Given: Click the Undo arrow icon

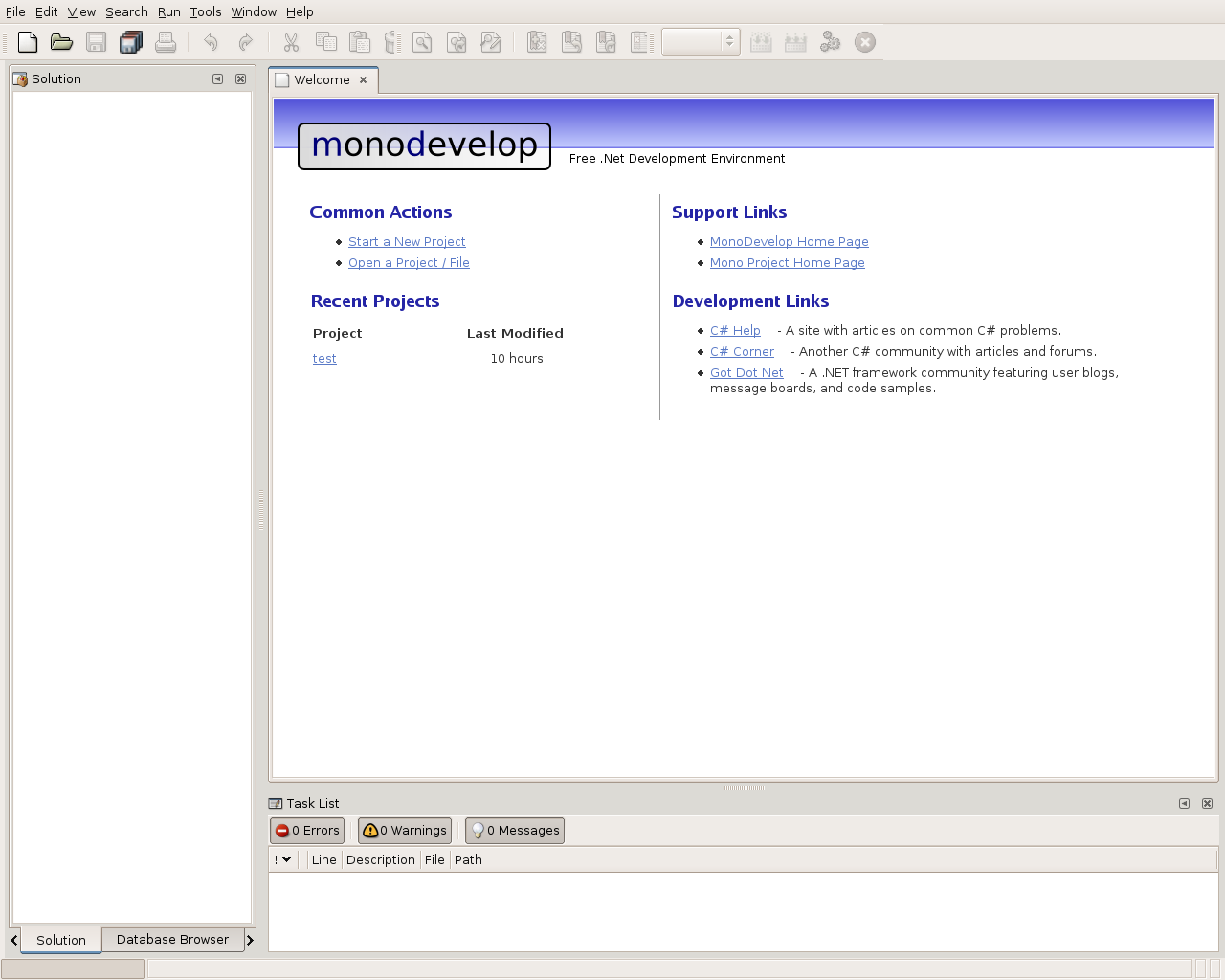Looking at the screenshot, I should [x=211, y=42].
